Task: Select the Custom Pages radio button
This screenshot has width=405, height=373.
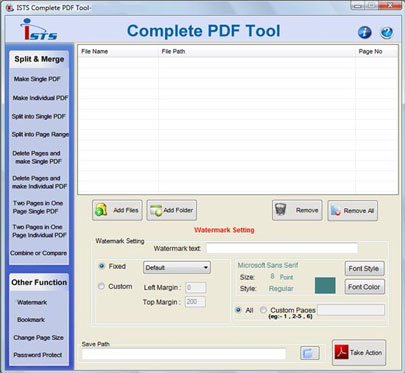Action: pos(263,310)
